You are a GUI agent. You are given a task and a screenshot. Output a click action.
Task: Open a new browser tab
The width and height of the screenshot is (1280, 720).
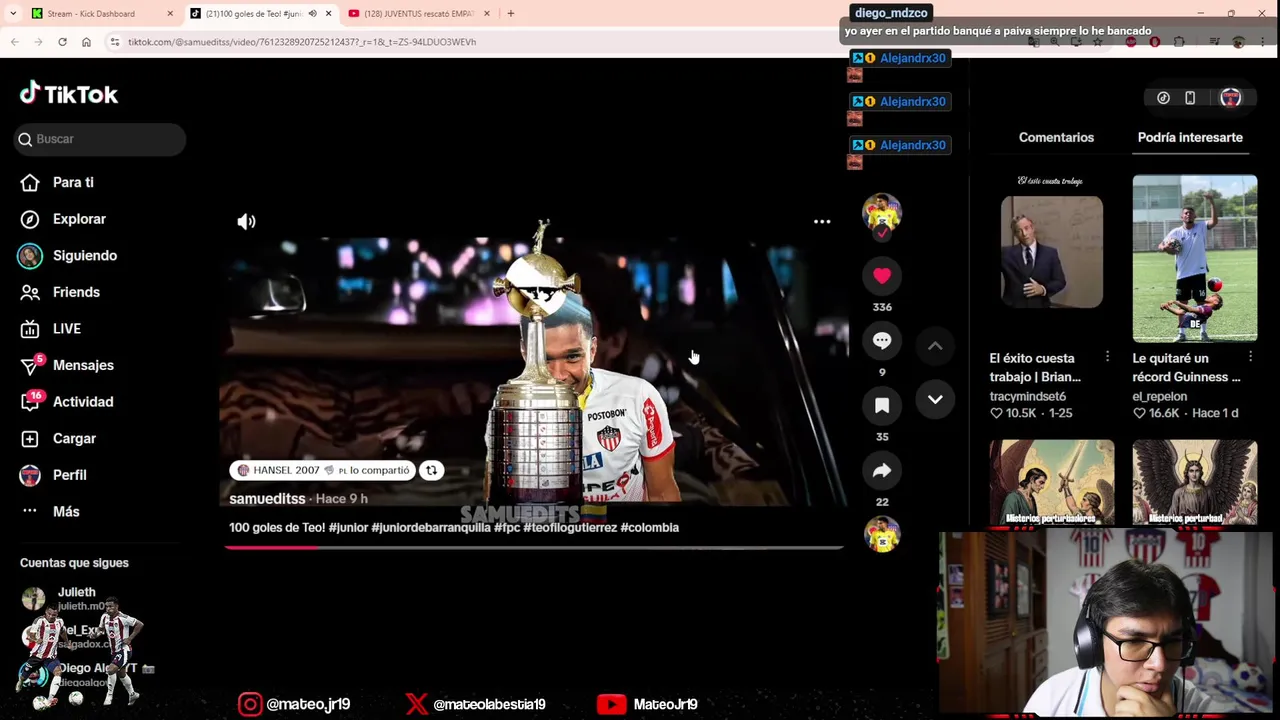(x=511, y=14)
